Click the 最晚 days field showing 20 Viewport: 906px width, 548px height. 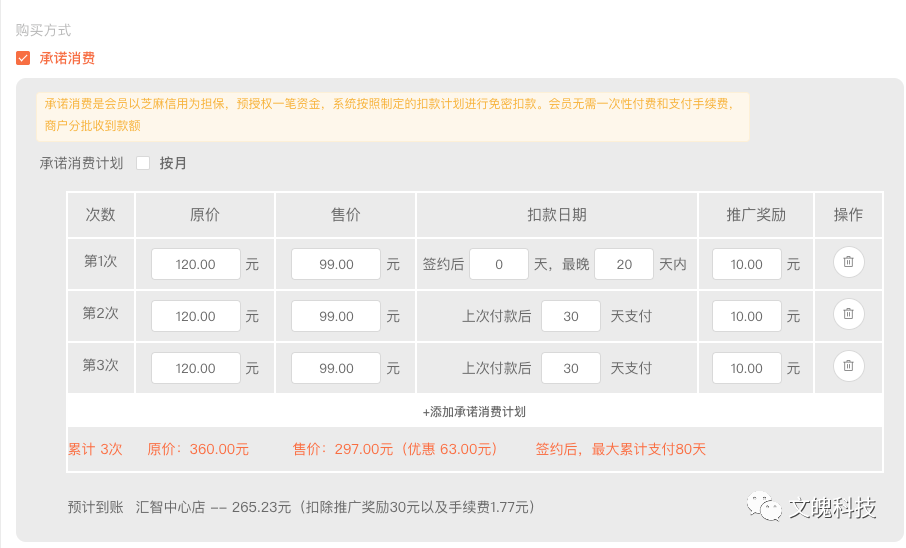pyautogui.click(x=624, y=264)
